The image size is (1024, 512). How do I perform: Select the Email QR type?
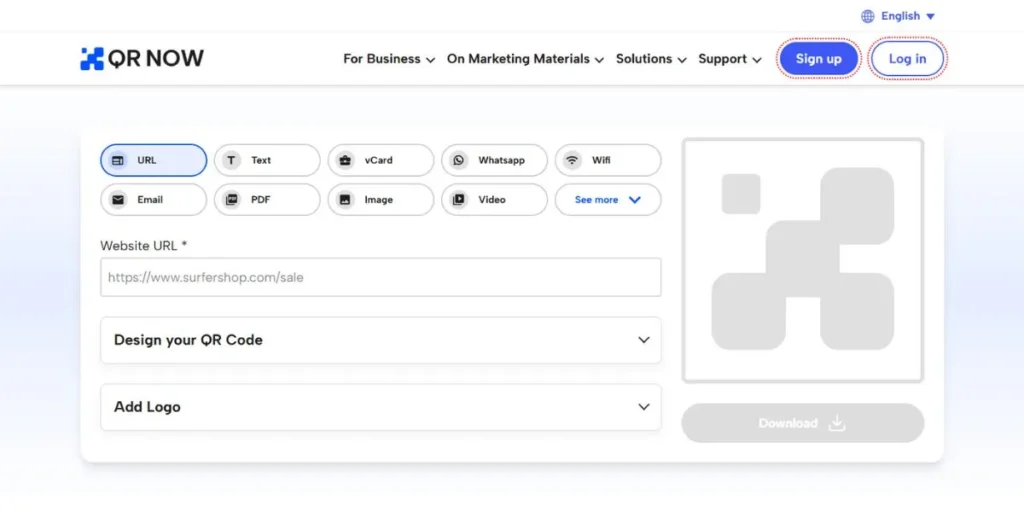pyautogui.click(x=153, y=200)
